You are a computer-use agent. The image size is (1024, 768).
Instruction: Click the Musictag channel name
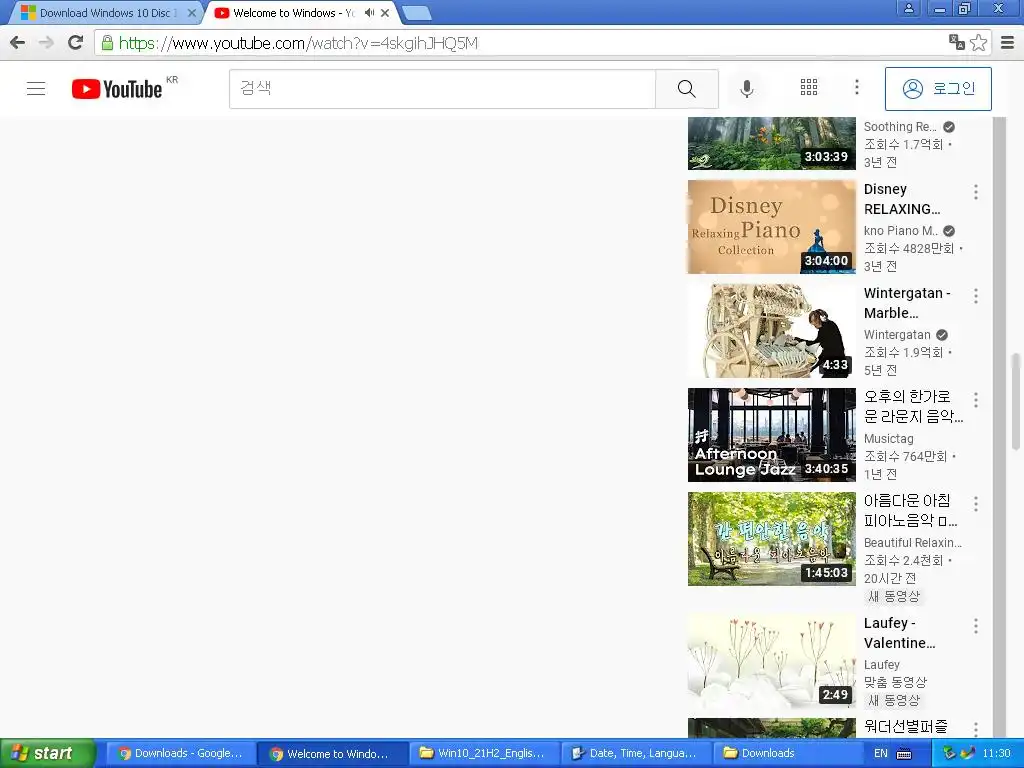coord(888,439)
